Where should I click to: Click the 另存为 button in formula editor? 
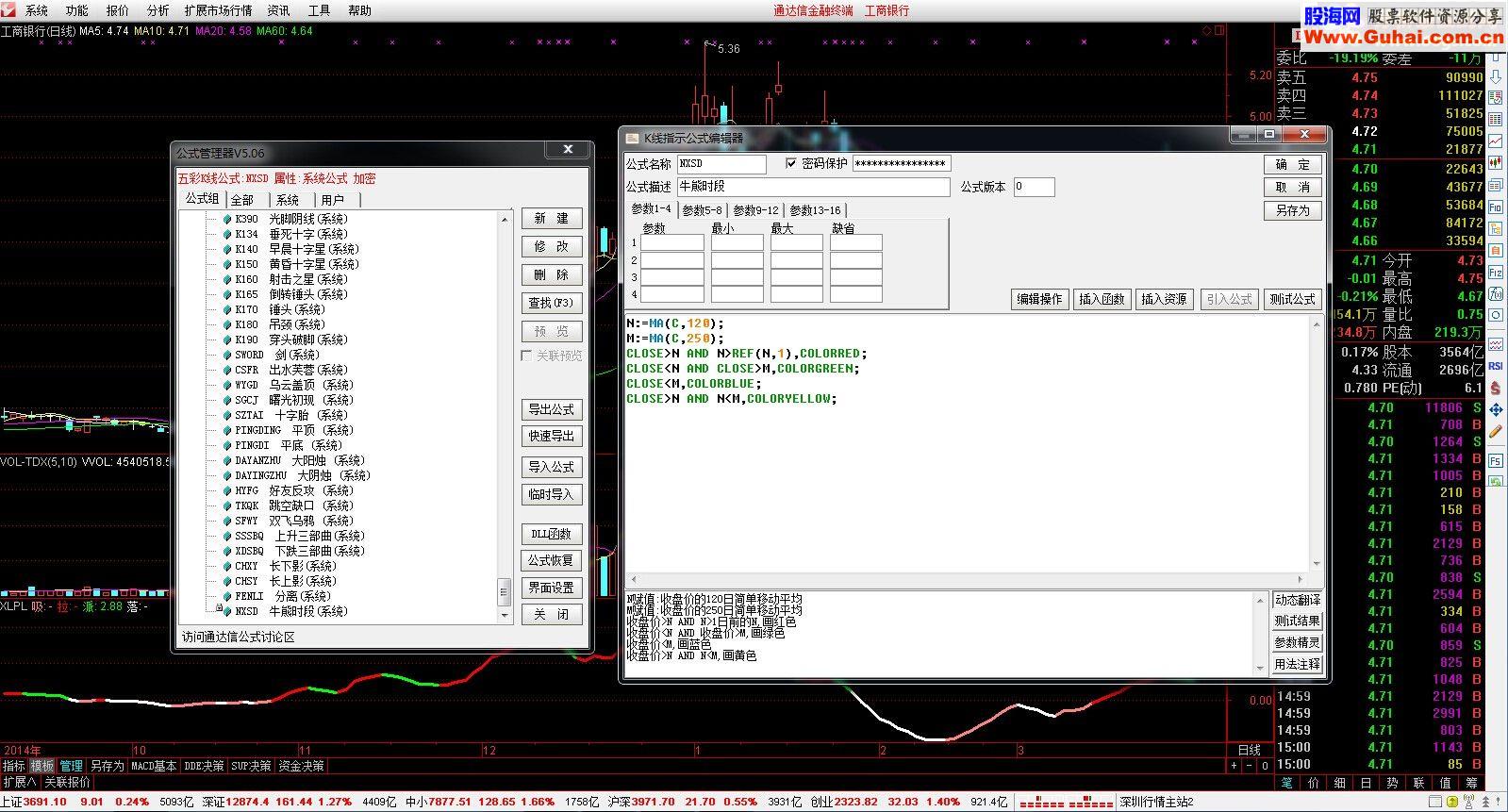pos(1293,210)
